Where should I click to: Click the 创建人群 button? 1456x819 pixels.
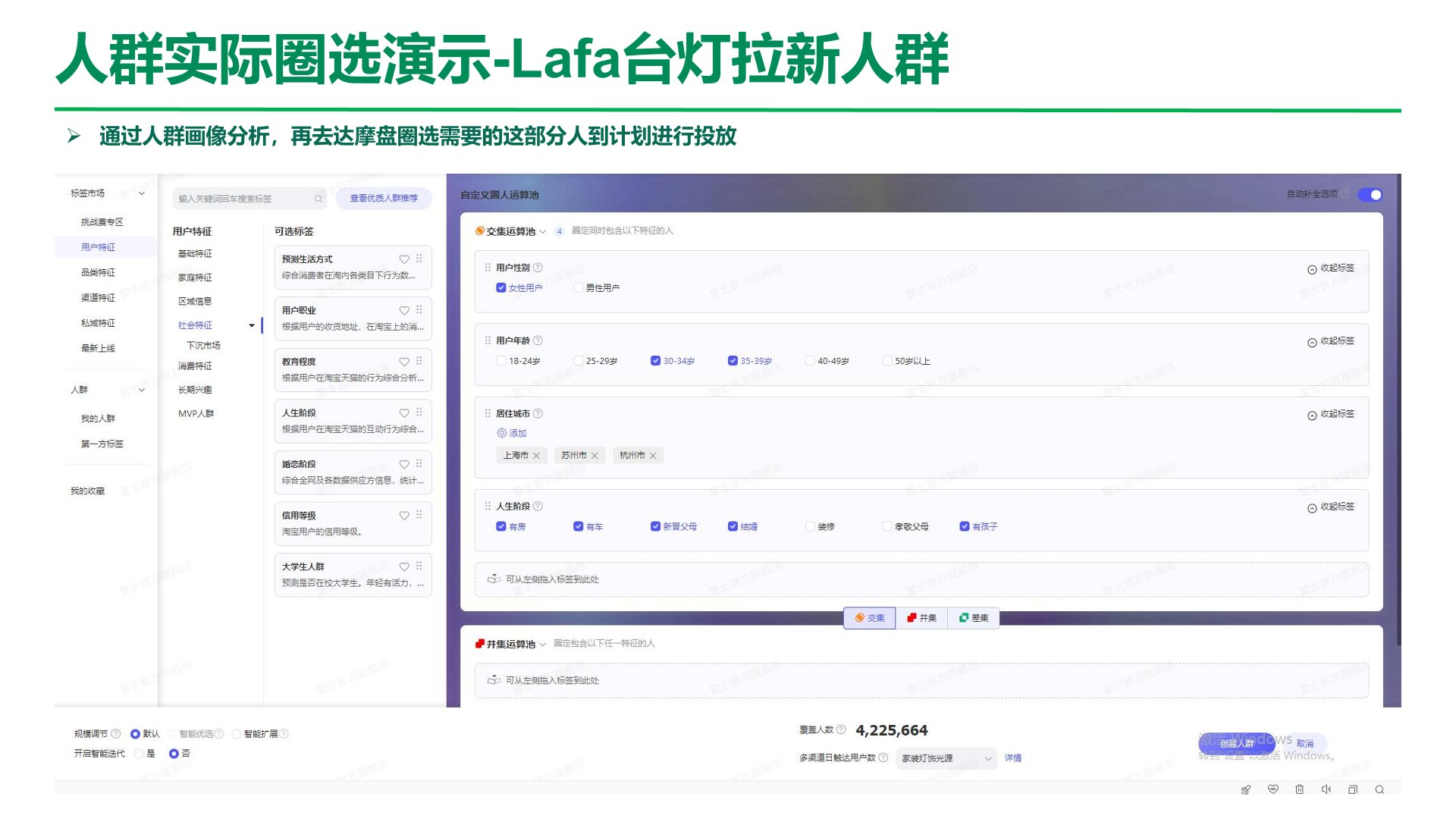(1236, 743)
